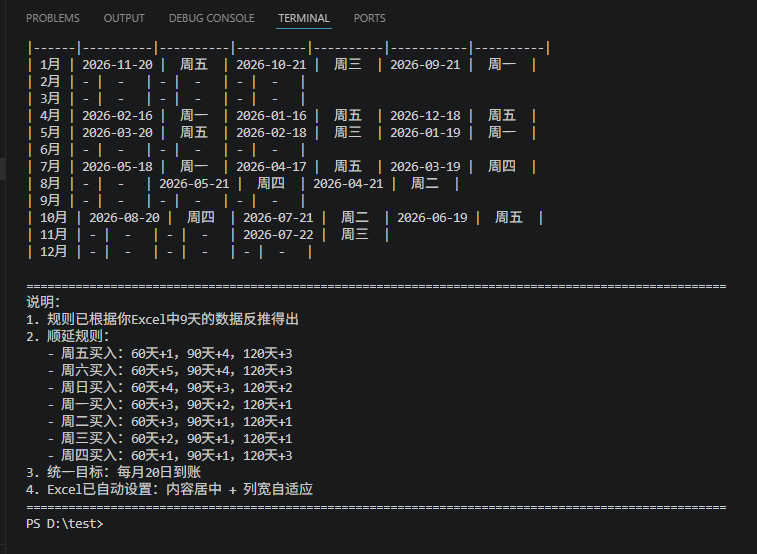Click the date 2026-05-18 in the 7月 row
Image resolution: width=757 pixels, height=554 pixels.
[x=117, y=166]
